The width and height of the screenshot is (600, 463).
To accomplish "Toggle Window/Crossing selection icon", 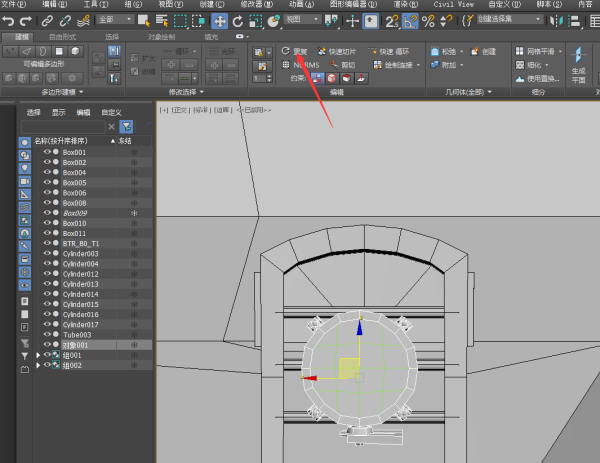I will pyautogui.click(x=199, y=21).
